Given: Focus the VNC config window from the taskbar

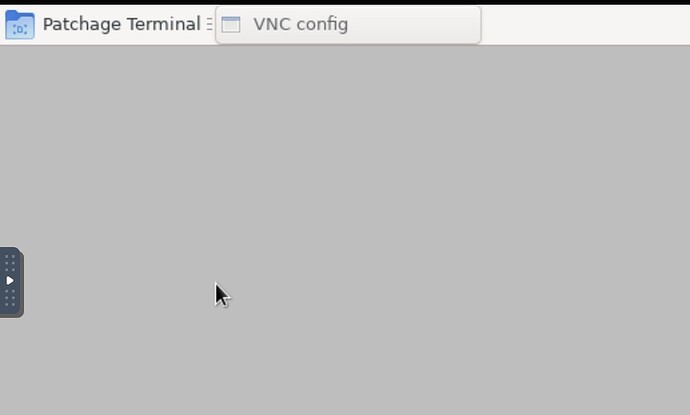Looking at the screenshot, I should pyautogui.click(x=348, y=25).
